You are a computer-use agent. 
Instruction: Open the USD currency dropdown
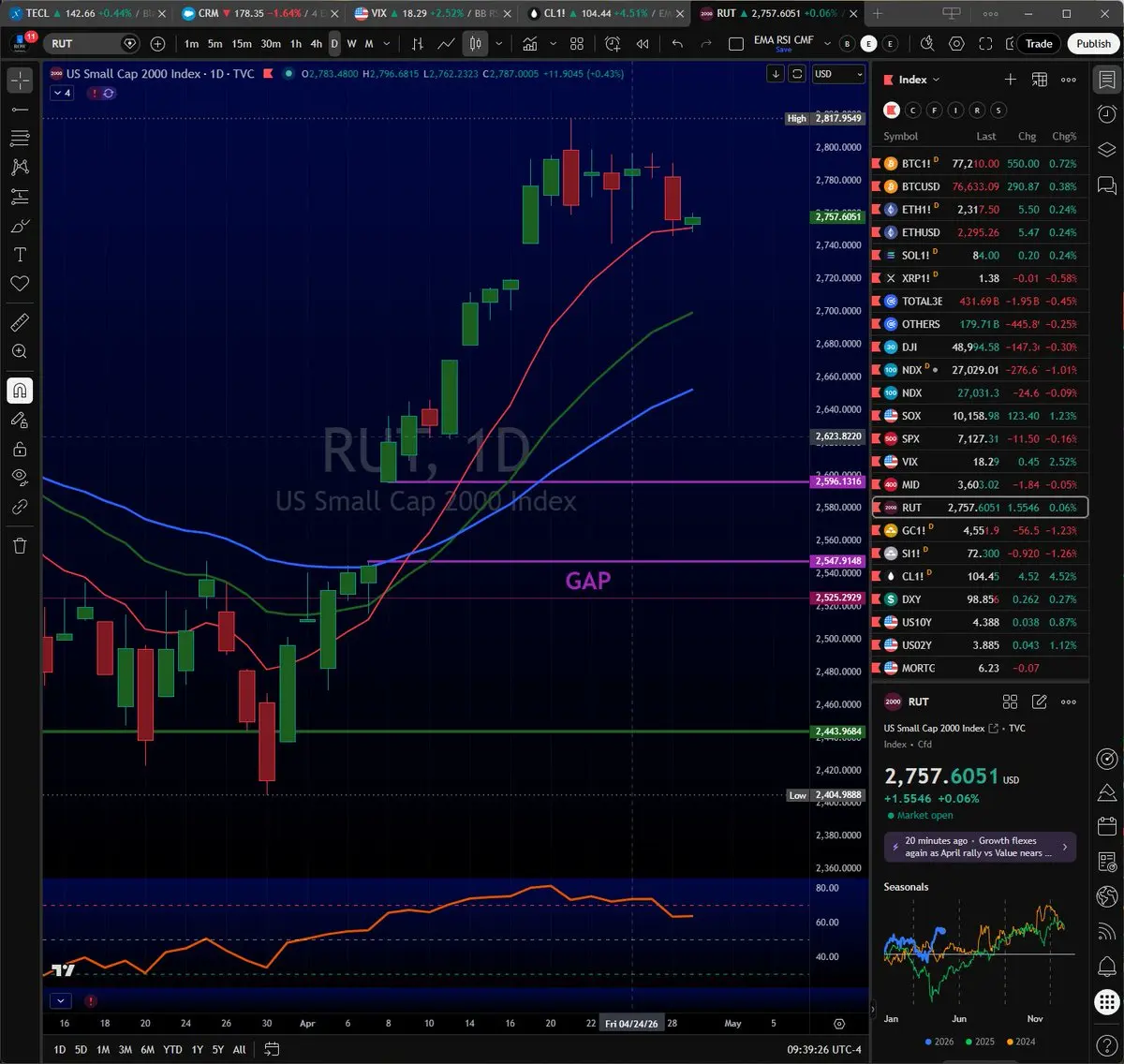pos(838,74)
